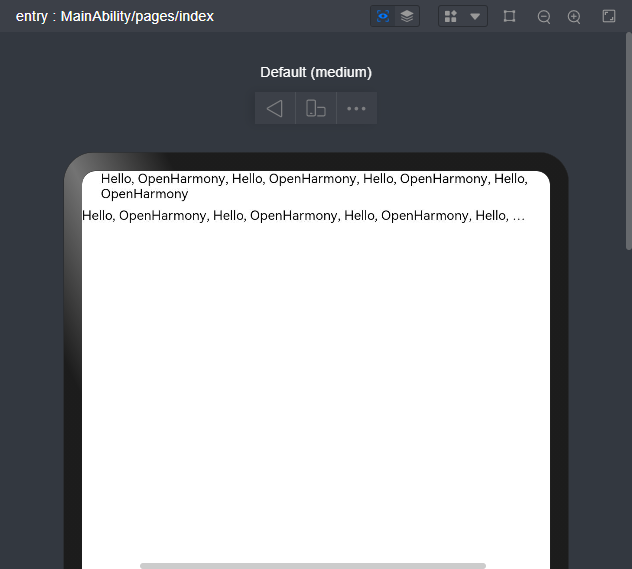Click the Default (medium) device label

coord(316,72)
